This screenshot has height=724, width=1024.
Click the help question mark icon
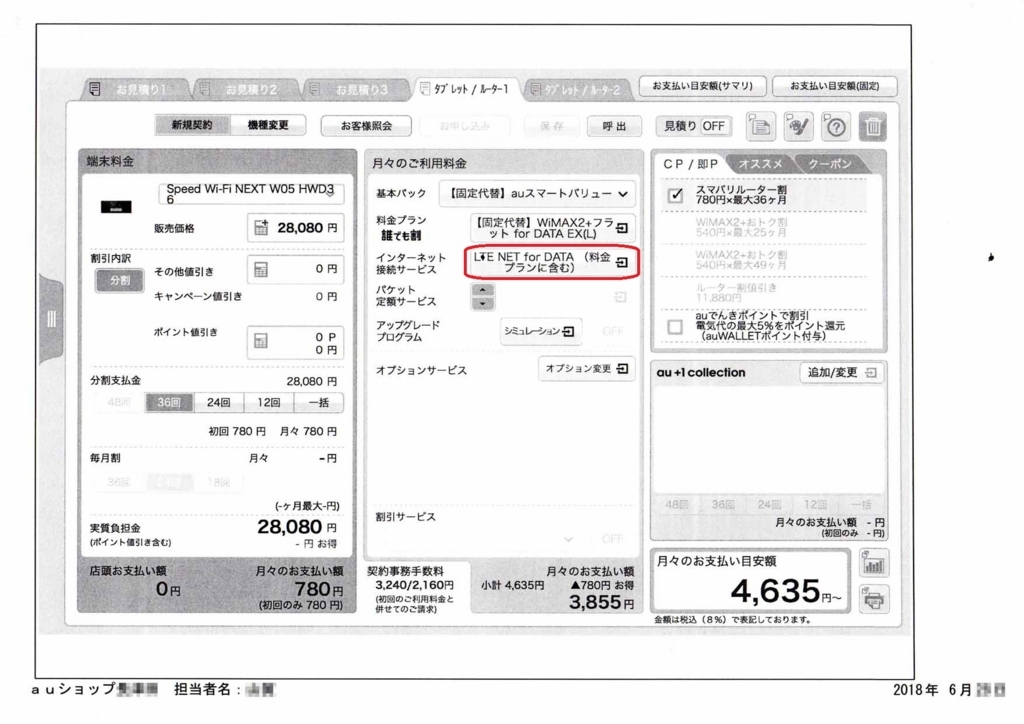pos(835,127)
